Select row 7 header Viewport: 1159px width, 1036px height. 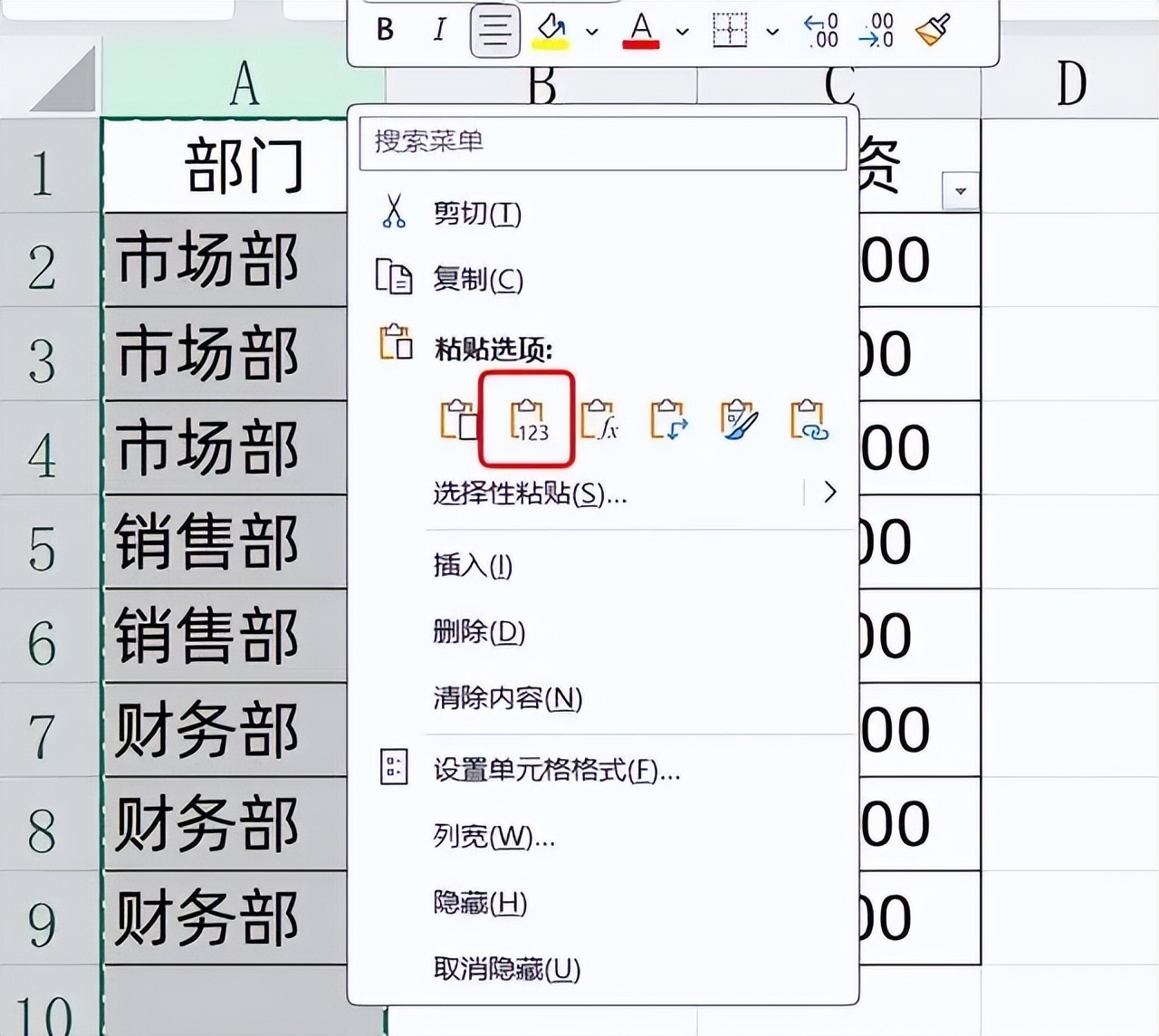tap(50, 732)
